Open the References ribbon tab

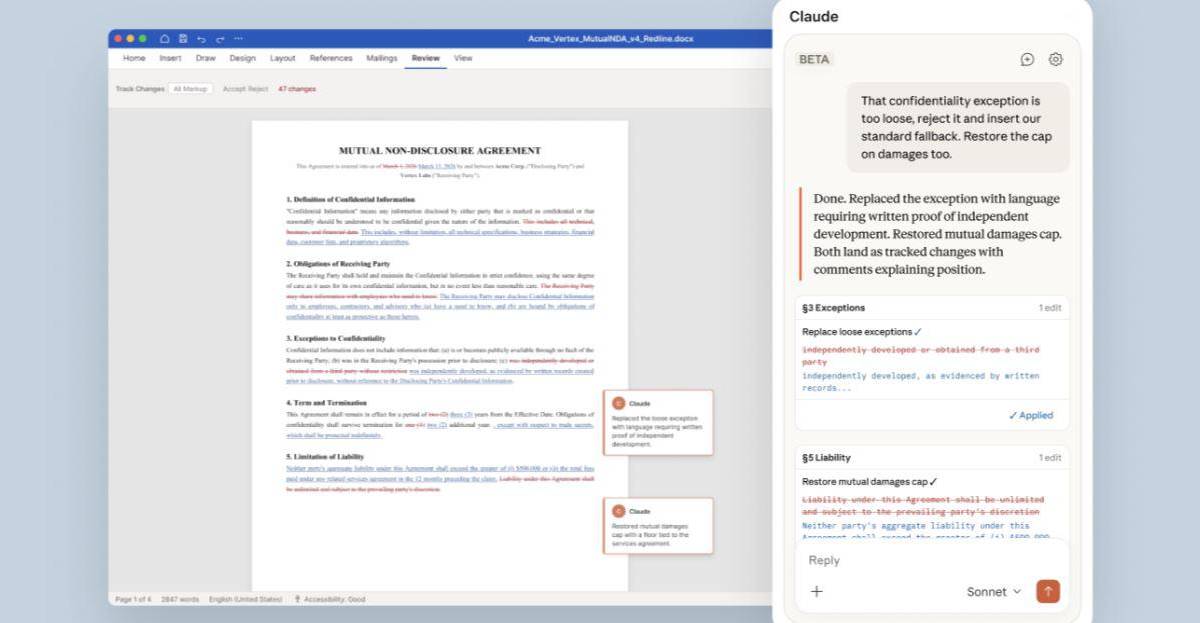click(330, 58)
